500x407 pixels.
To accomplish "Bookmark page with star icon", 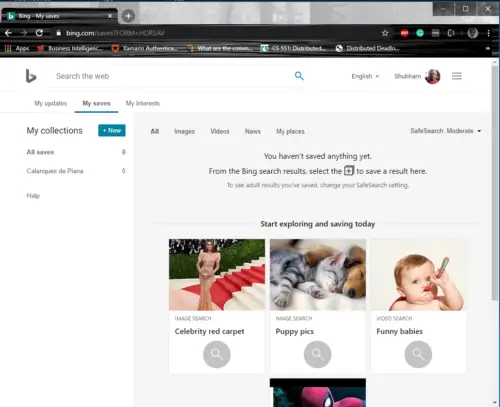I will click(385, 33).
